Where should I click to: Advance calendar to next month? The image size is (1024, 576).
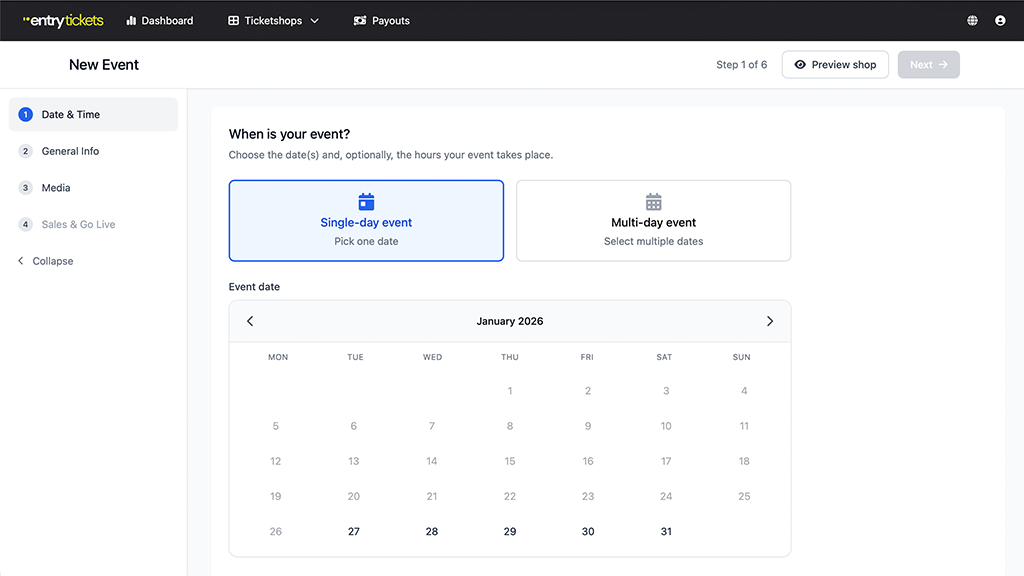click(770, 321)
